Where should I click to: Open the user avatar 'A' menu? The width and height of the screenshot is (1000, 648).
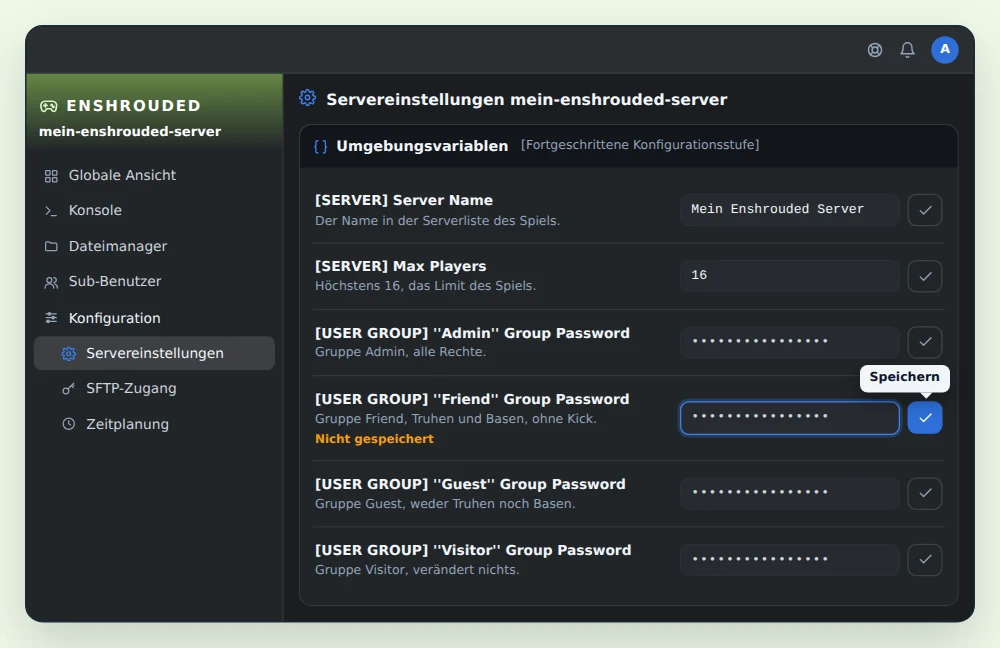945,50
